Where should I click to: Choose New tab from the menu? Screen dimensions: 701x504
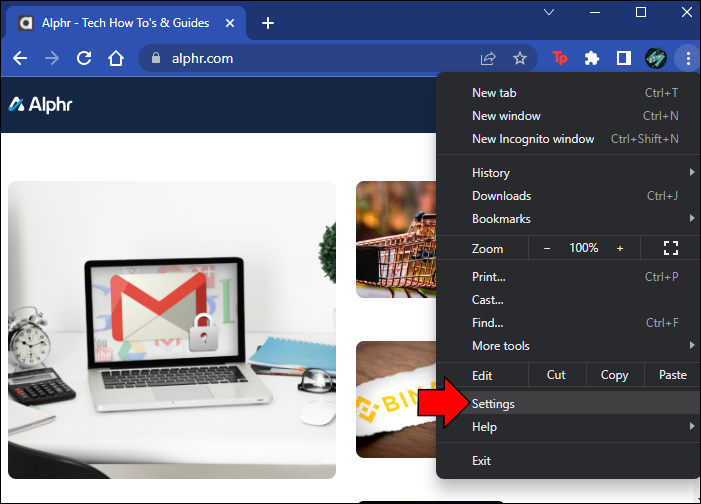coord(568,93)
